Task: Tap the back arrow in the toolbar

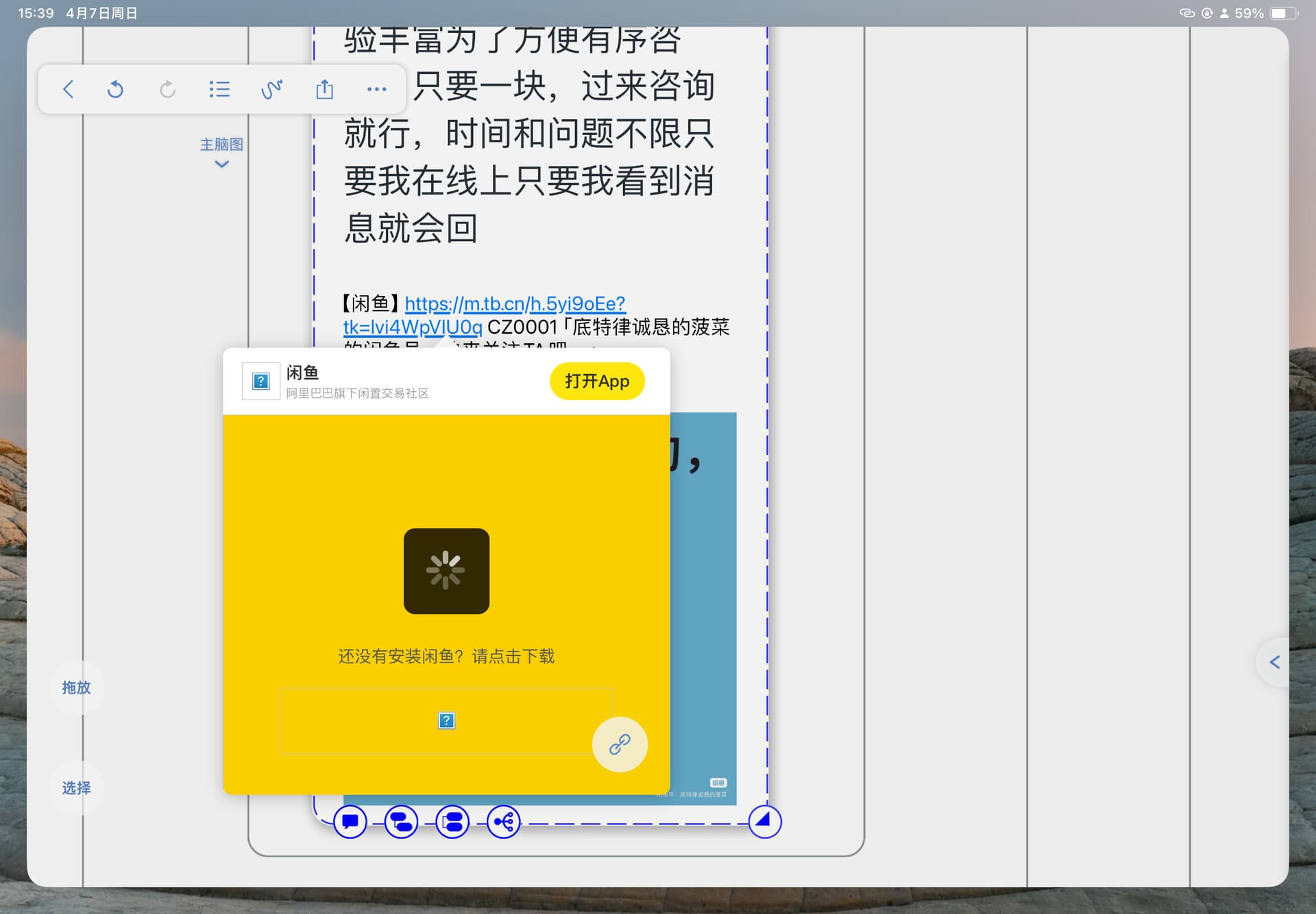Action: pyautogui.click(x=68, y=89)
